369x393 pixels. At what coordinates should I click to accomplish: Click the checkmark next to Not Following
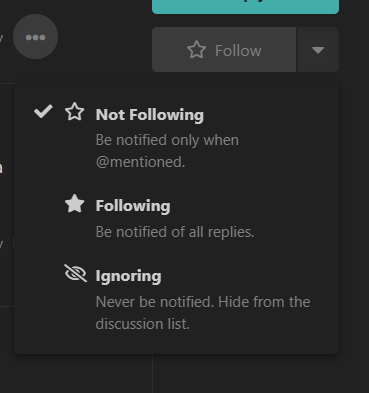[43, 111]
